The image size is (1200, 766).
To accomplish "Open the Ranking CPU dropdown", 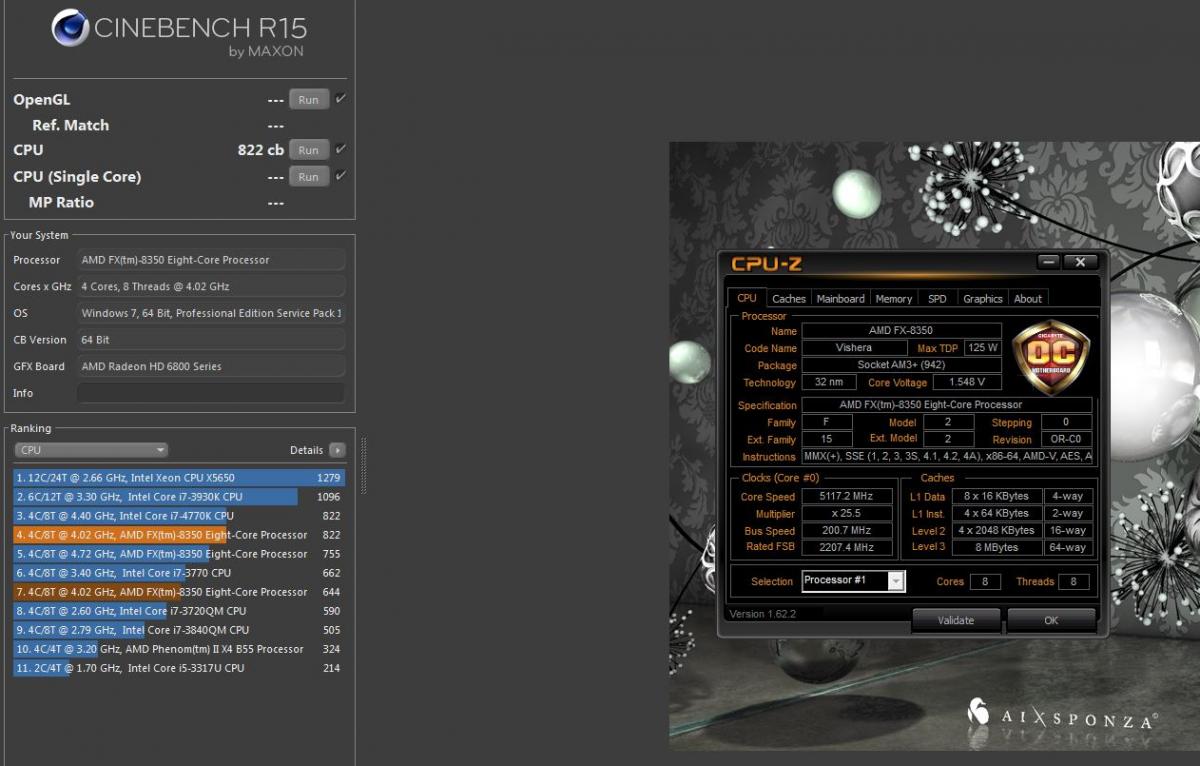I will pyautogui.click(x=91, y=450).
